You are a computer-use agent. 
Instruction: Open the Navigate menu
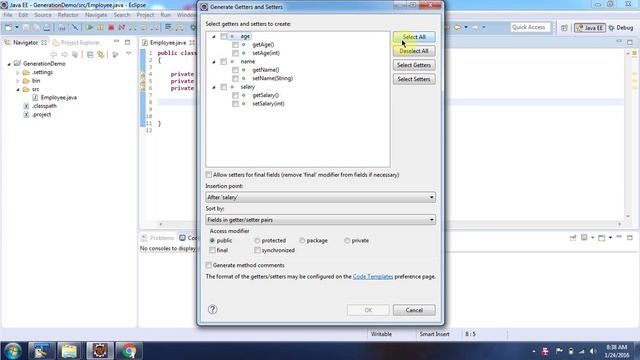[96, 15]
